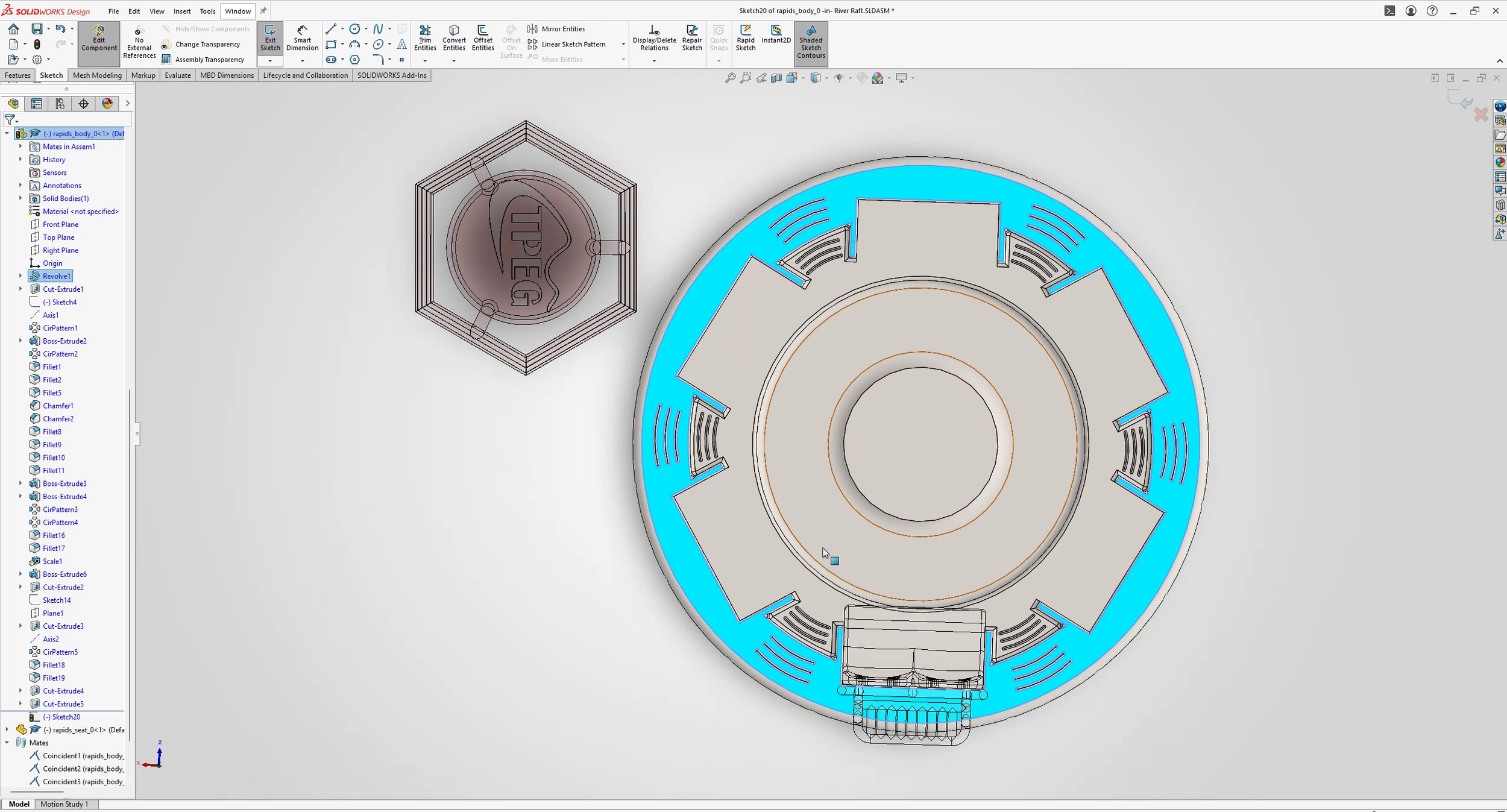1507x812 pixels.
Task: Open the DisplayManager appearance sphere tab
Action: click(107, 103)
